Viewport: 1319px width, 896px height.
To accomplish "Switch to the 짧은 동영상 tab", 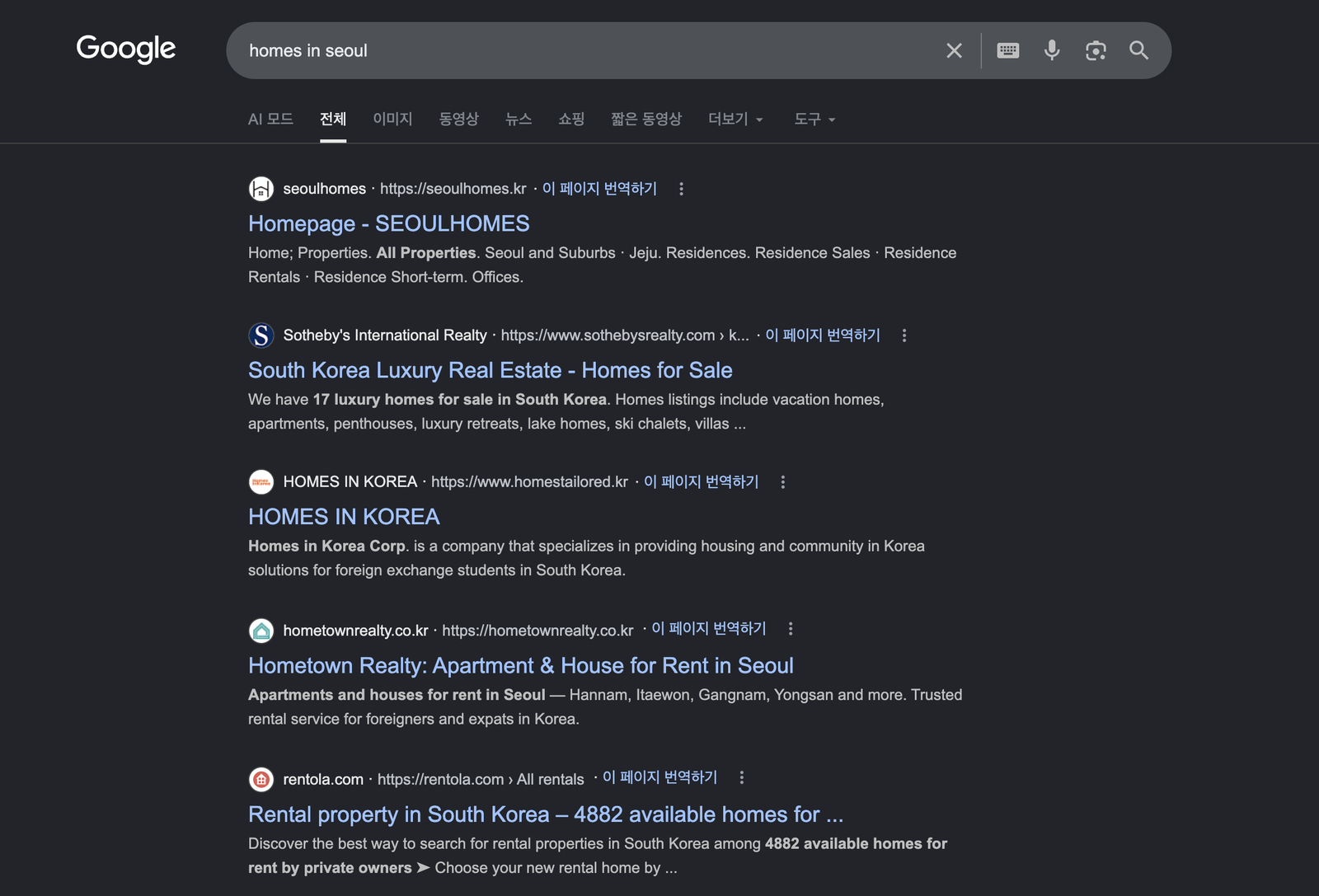I will [646, 120].
